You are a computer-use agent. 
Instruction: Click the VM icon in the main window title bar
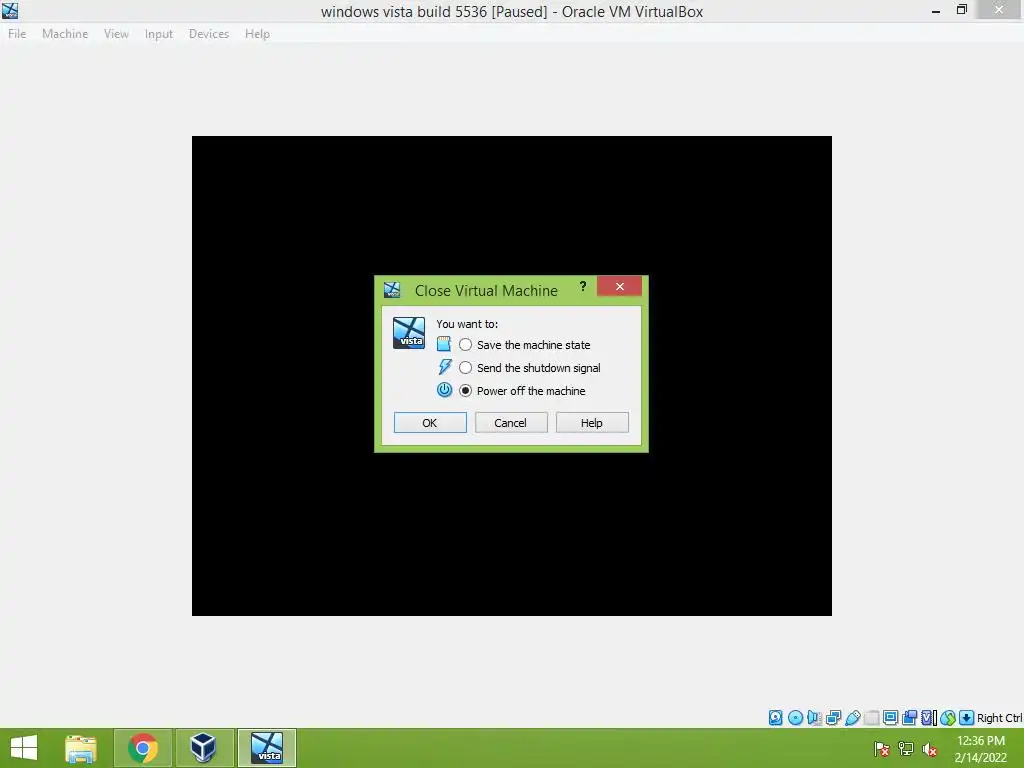tap(10, 10)
